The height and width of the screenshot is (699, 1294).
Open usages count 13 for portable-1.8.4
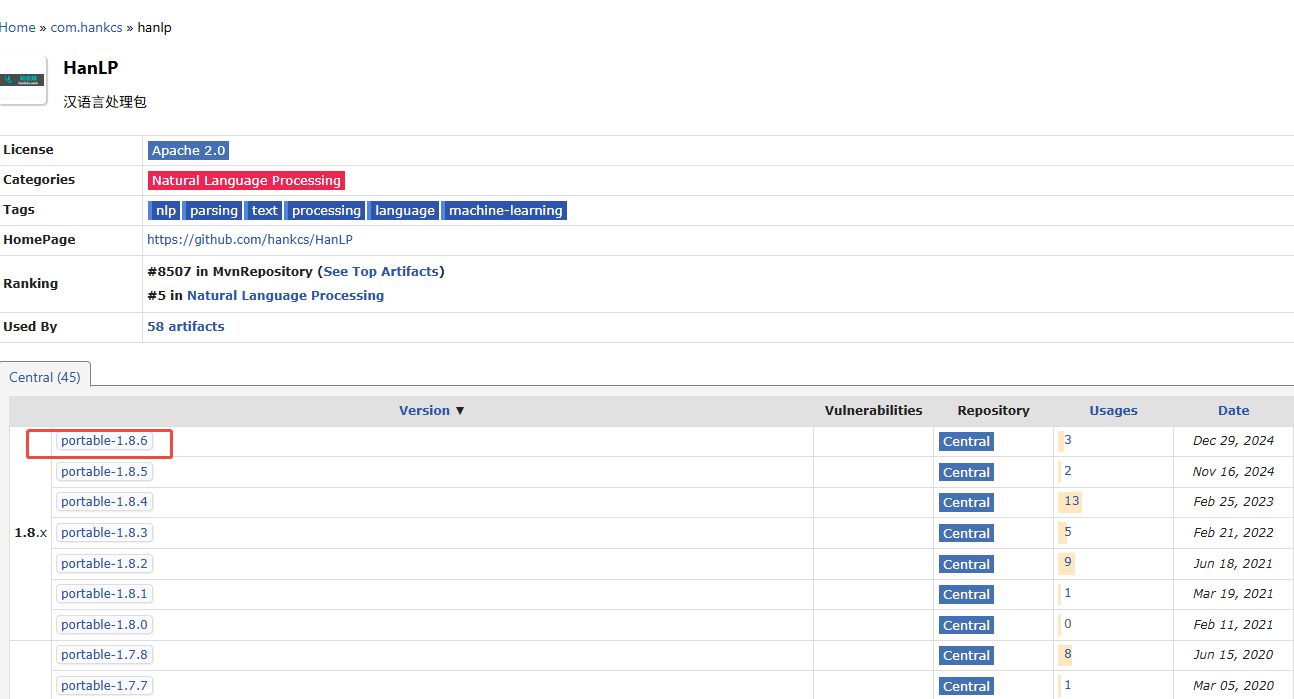point(1072,501)
